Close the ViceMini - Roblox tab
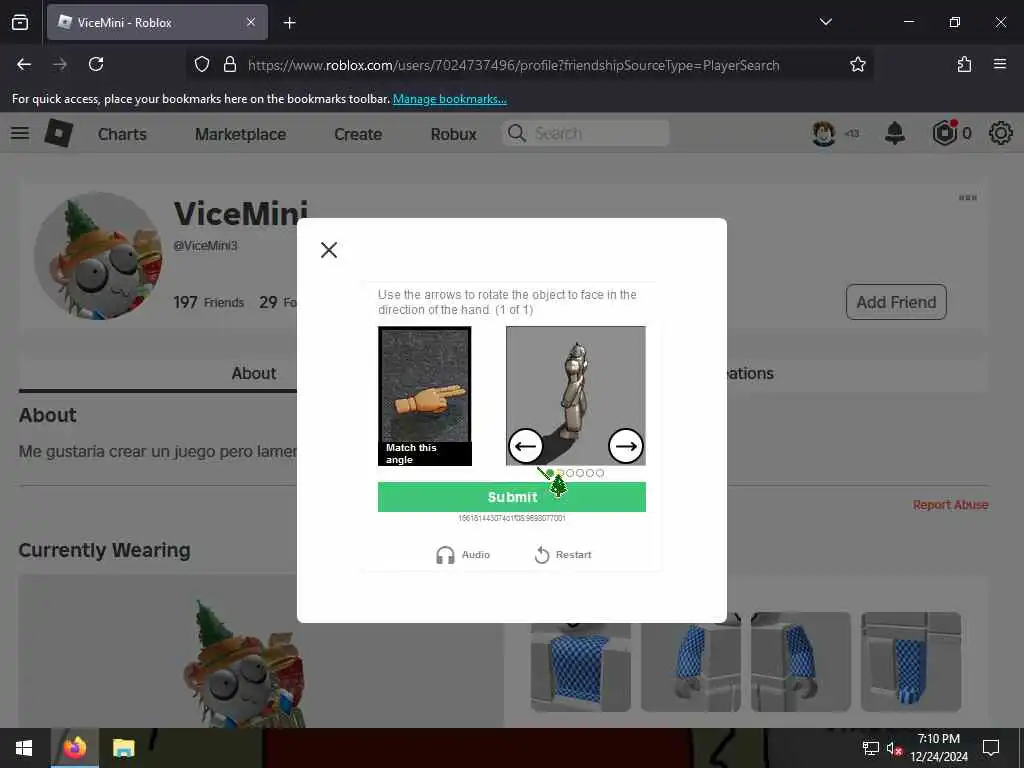1024x768 pixels. pyautogui.click(x=251, y=22)
